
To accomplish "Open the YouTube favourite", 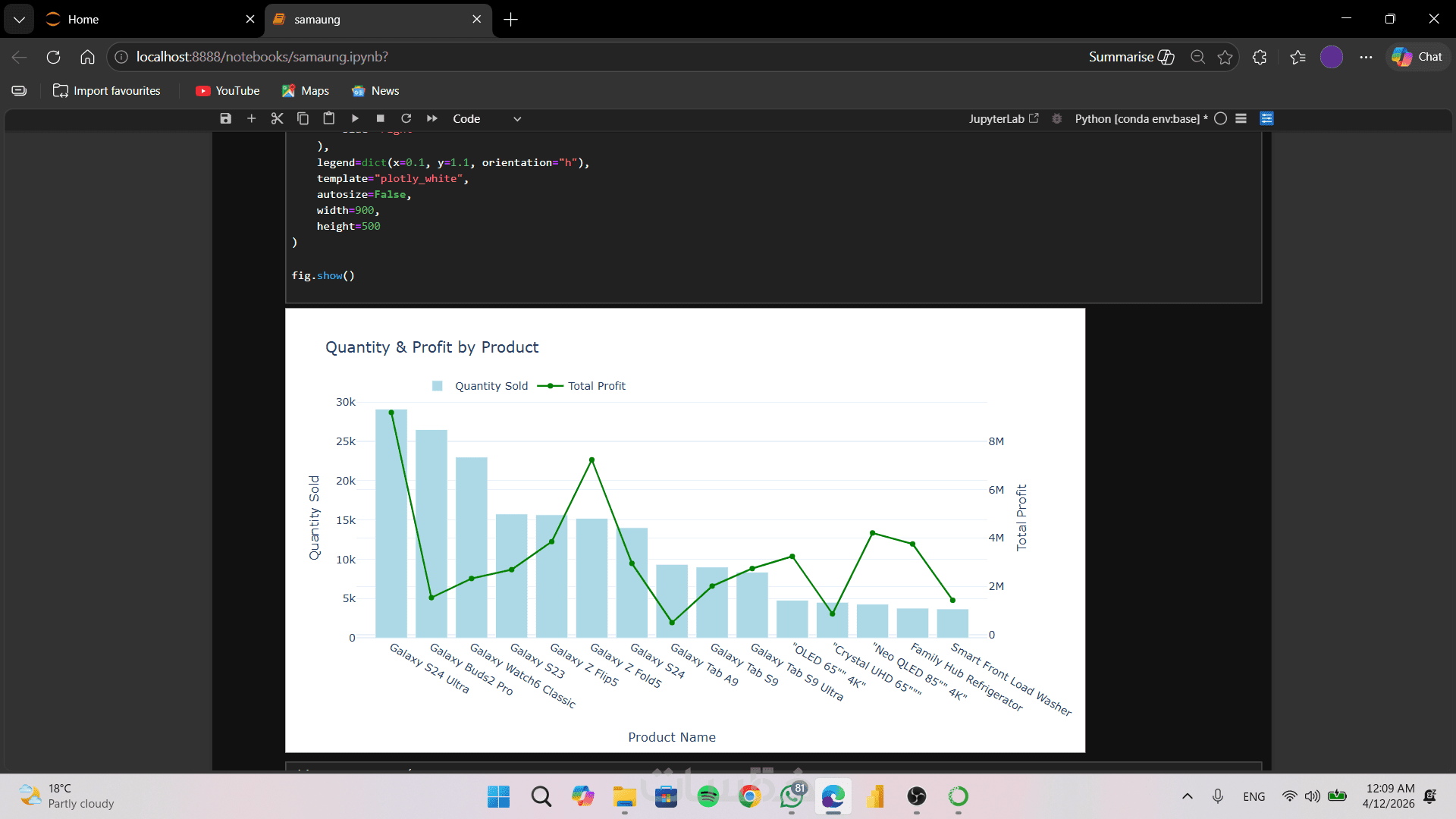I will click(x=227, y=91).
